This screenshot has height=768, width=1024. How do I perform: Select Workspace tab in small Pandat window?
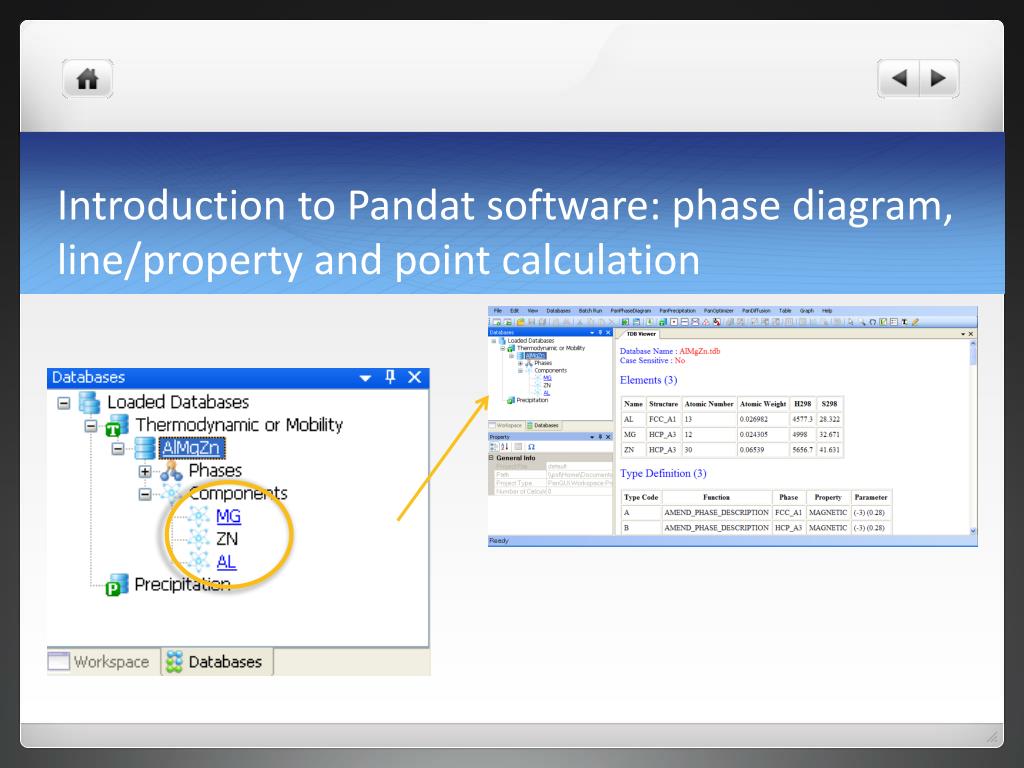click(506, 425)
